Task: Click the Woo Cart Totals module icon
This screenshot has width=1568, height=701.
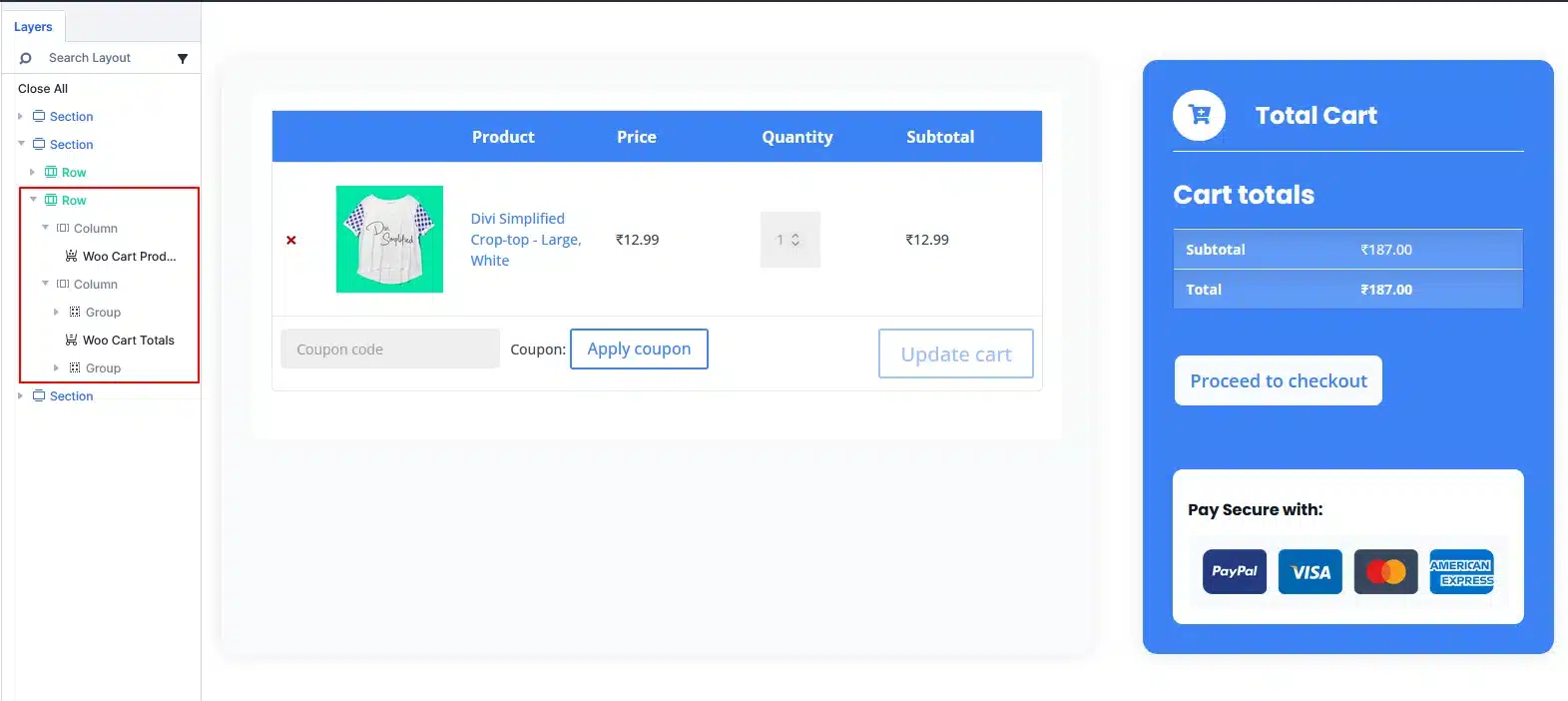Action: (71, 340)
